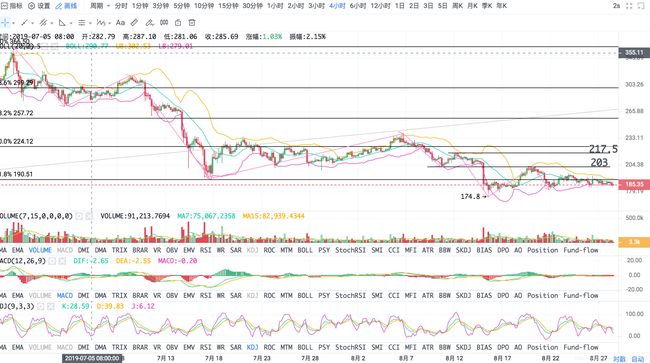This screenshot has width=650, height=363.
Task: Toggle the 画线 drawing toolbar
Action: [66, 6]
